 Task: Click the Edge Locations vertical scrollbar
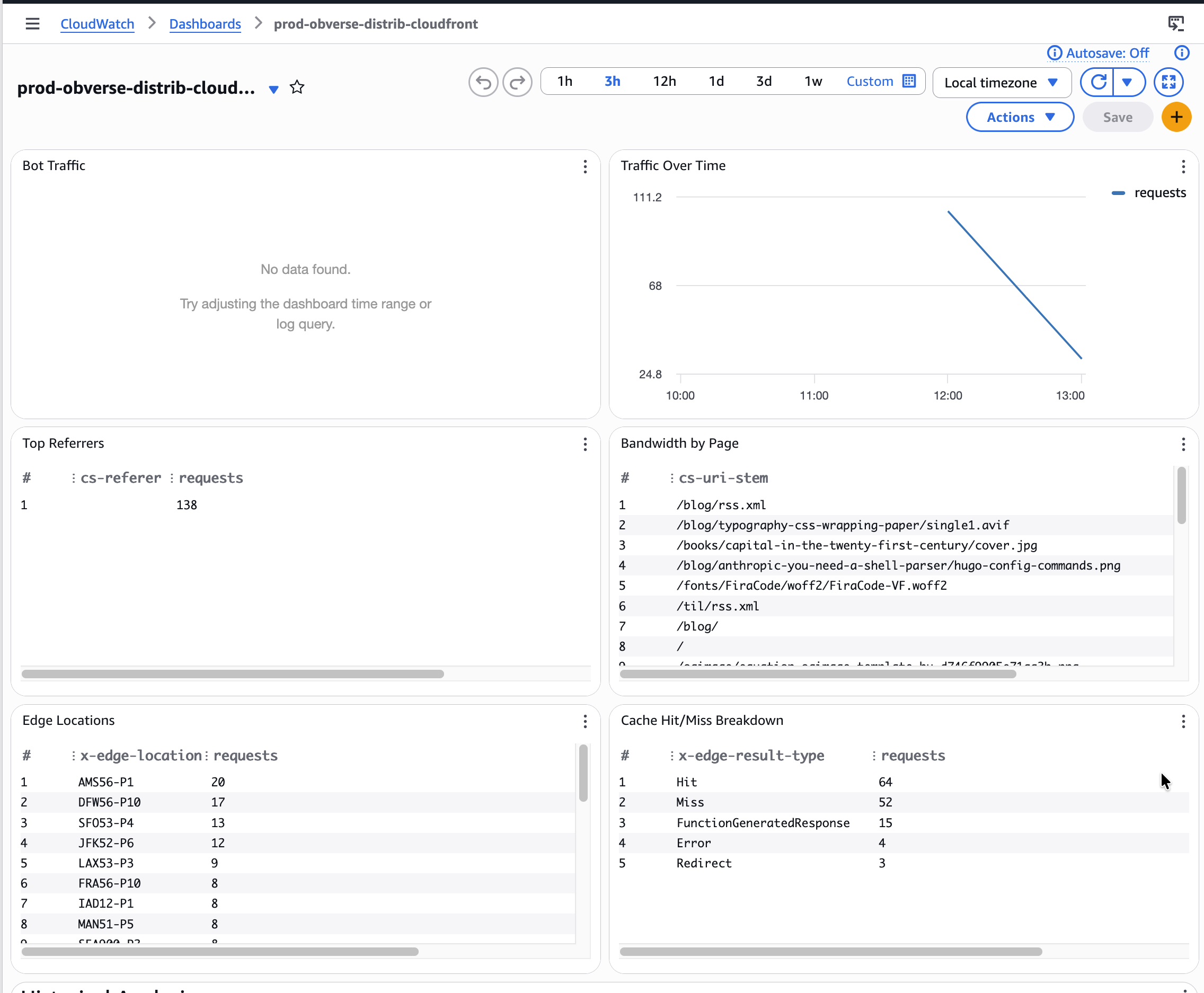[583, 773]
